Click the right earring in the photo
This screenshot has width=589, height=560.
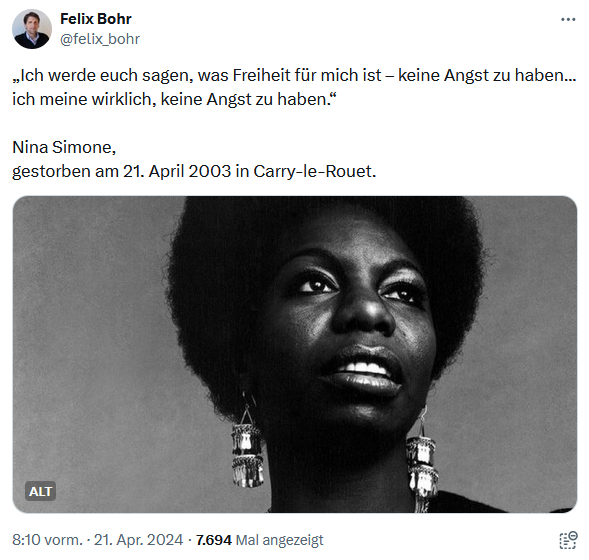[x=422, y=462]
